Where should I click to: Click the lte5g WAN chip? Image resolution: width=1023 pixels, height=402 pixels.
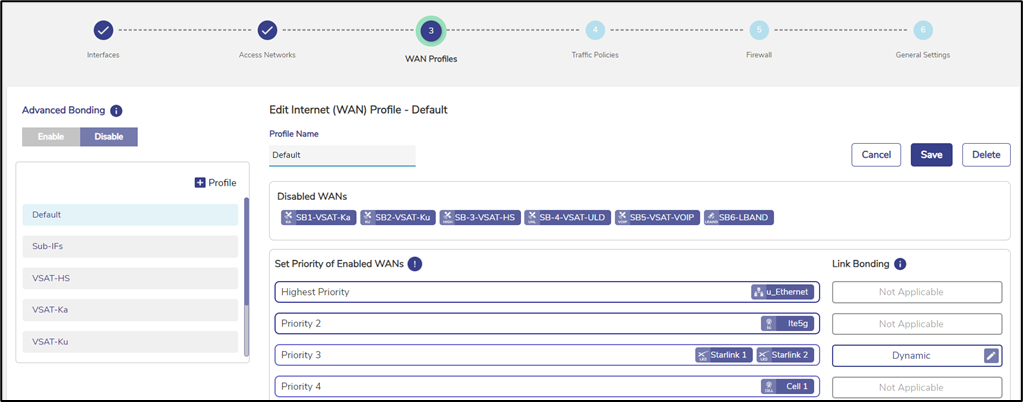(x=788, y=324)
